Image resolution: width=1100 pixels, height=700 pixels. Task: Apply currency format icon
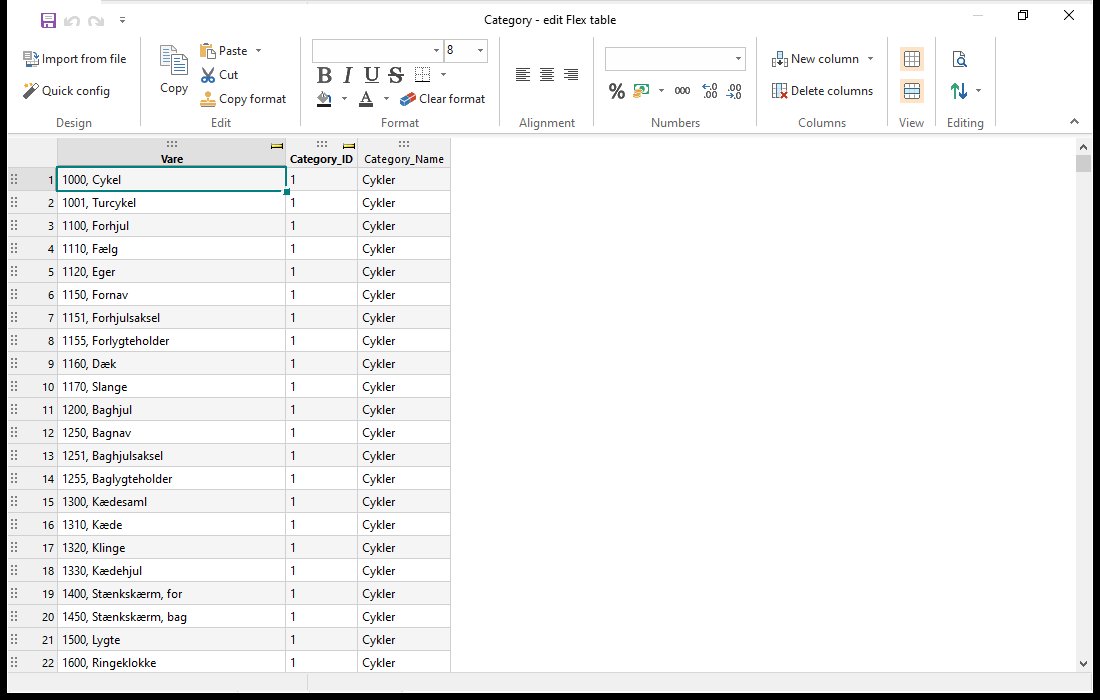[641, 90]
